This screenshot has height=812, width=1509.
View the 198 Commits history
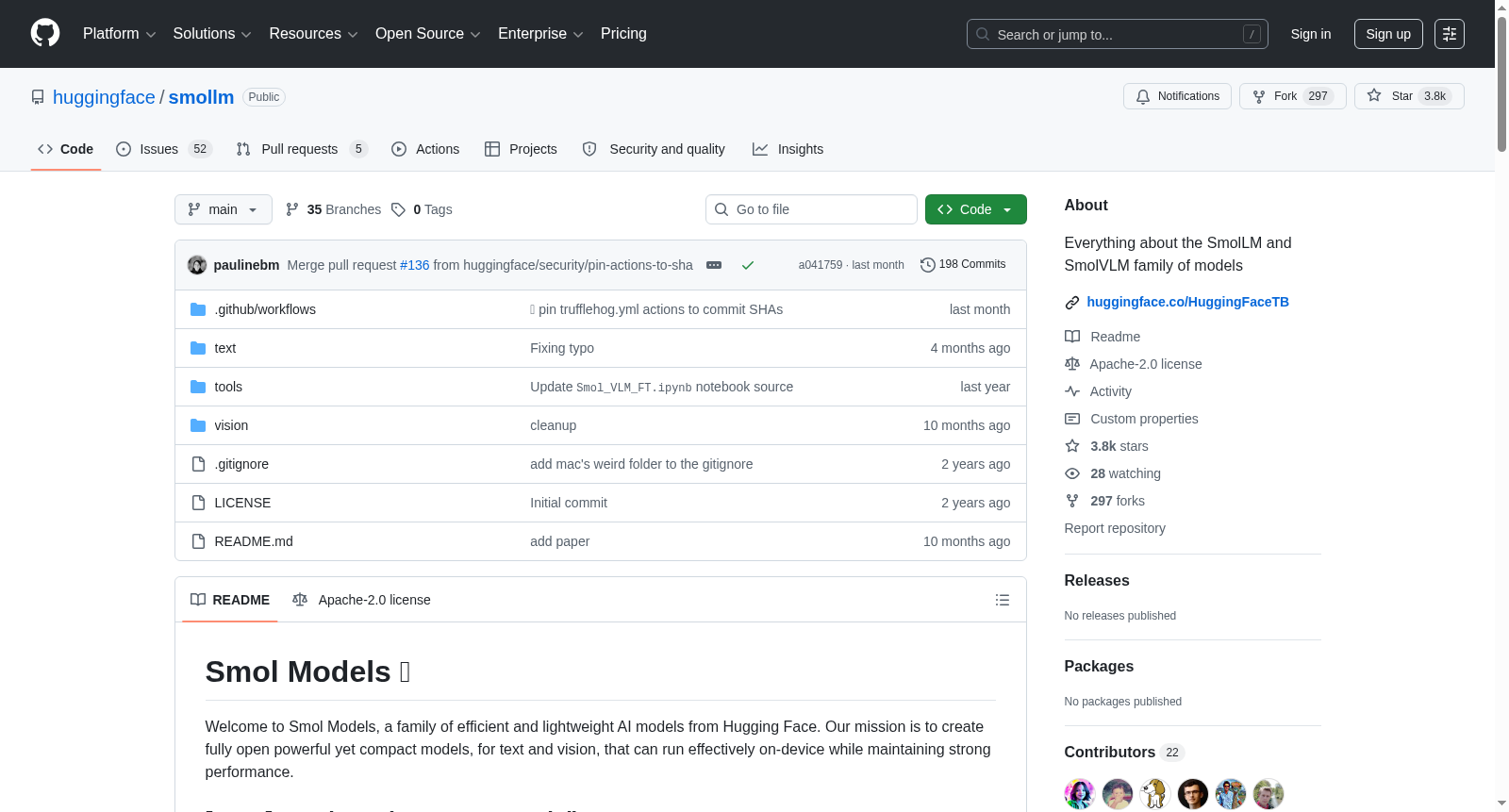(963, 265)
